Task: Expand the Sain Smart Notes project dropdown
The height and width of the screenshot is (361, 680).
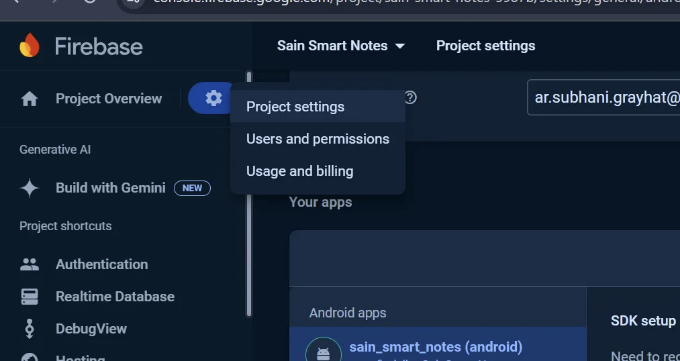Action: (341, 46)
